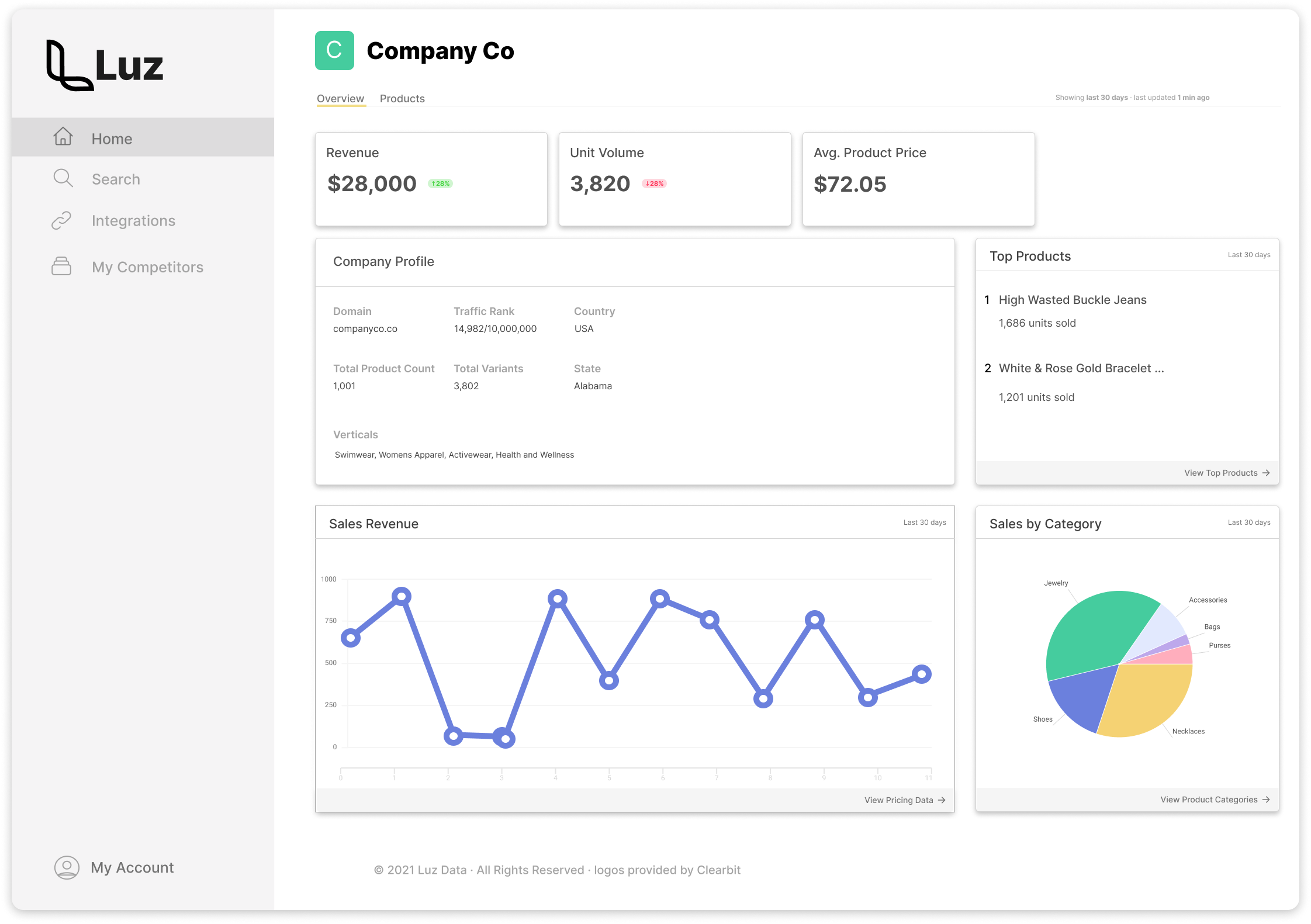Click the Company Co avatar badge

[334, 51]
